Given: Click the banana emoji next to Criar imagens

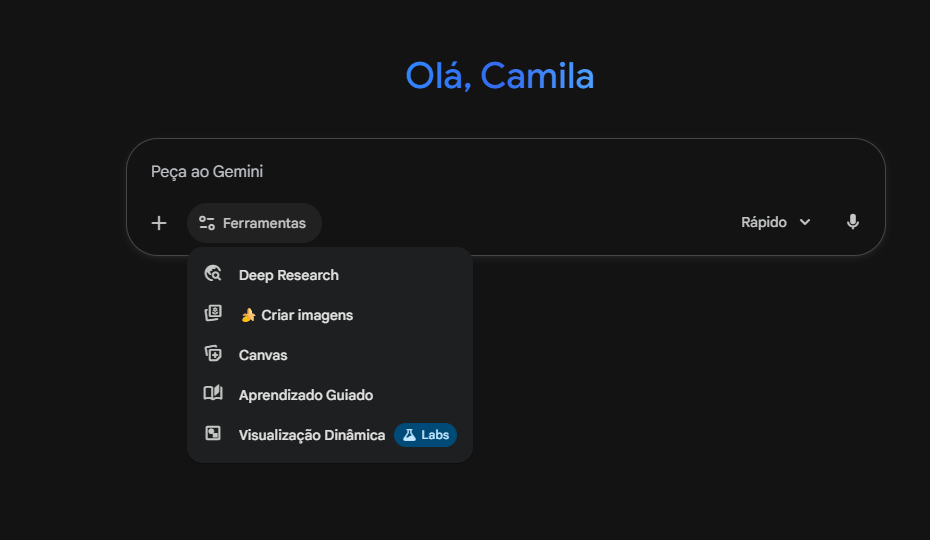Looking at the screenshot, I should [x=248, y=315].
